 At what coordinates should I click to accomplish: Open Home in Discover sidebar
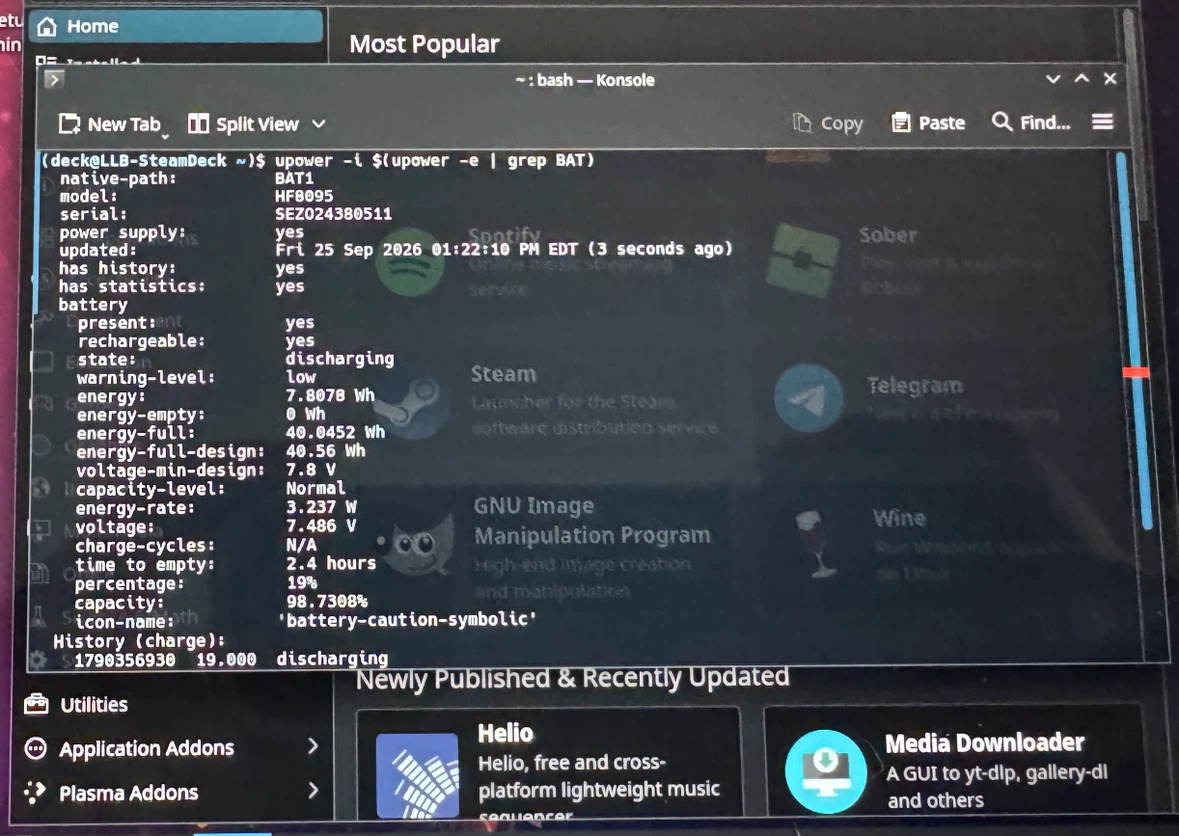(x=176, y=26)
